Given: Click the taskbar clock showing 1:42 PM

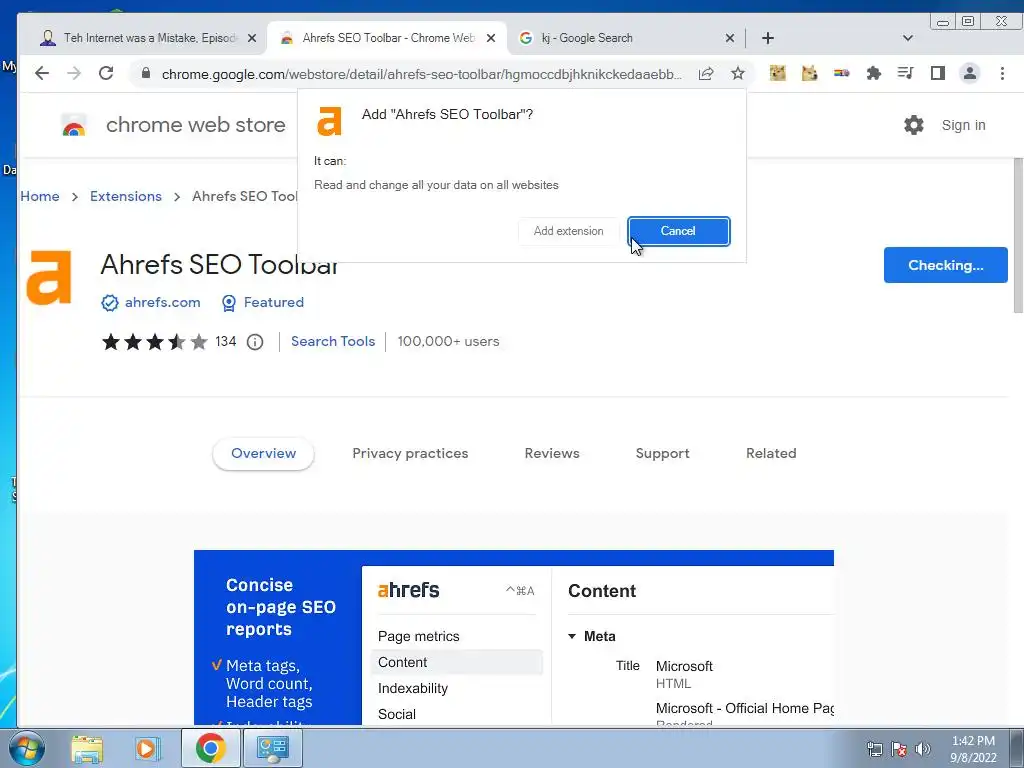Looking at the screenshot, I should pos(973,748).
